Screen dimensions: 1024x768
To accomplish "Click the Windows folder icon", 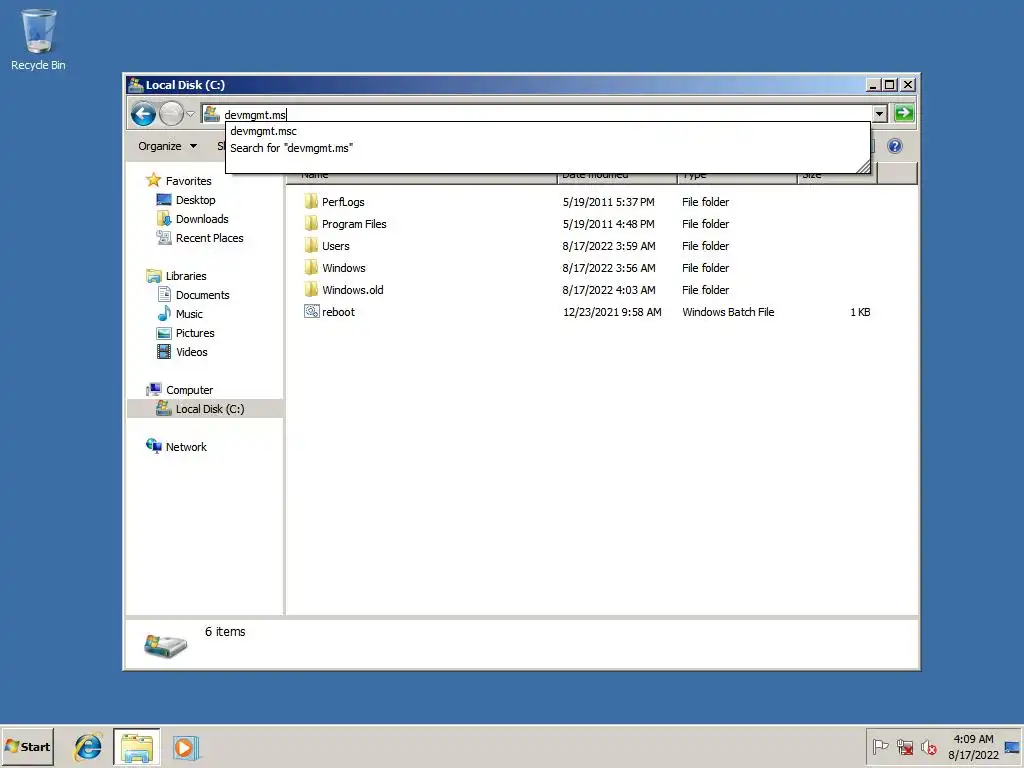I will click(x=311, y=267).
